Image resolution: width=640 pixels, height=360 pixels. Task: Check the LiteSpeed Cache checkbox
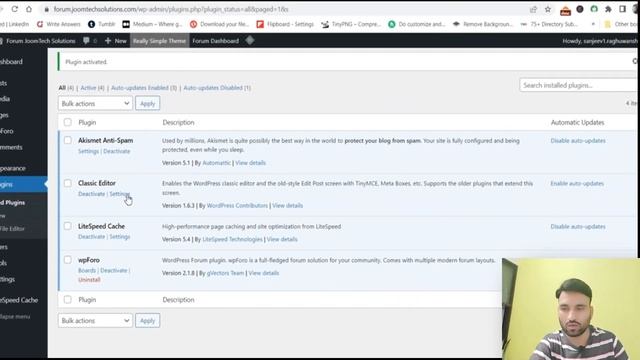click(x=68, y=226)
